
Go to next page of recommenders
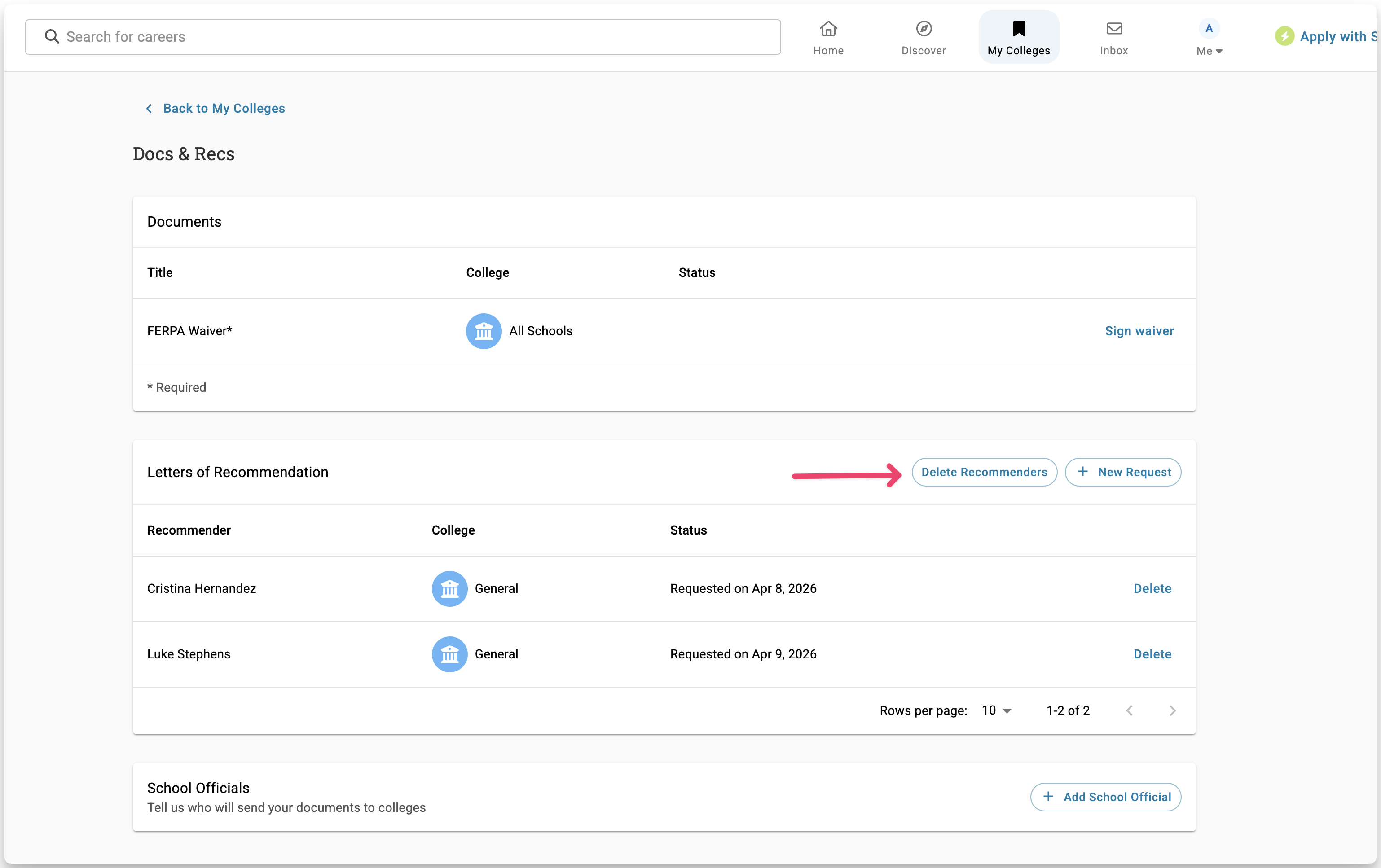tap(1172, 710)
